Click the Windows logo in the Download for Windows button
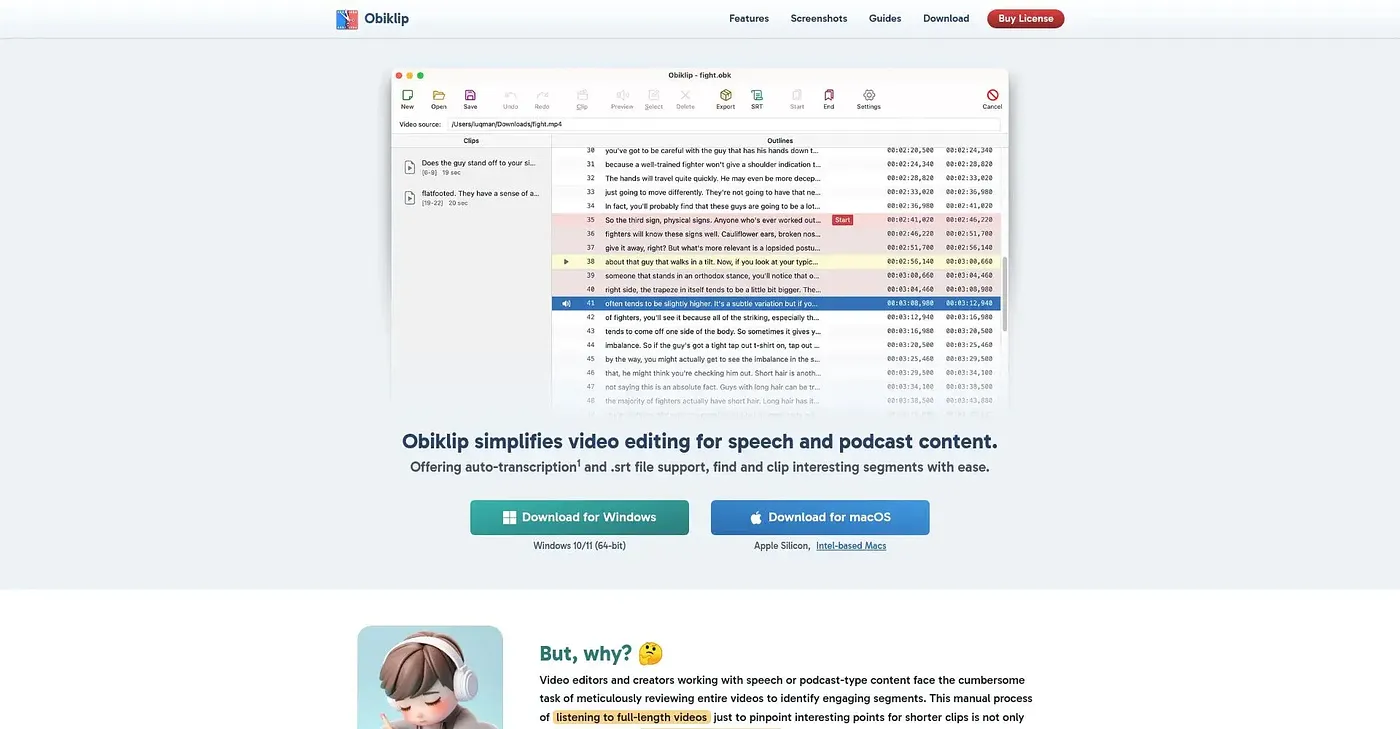1400x729 pixels. tap(509, 517)
